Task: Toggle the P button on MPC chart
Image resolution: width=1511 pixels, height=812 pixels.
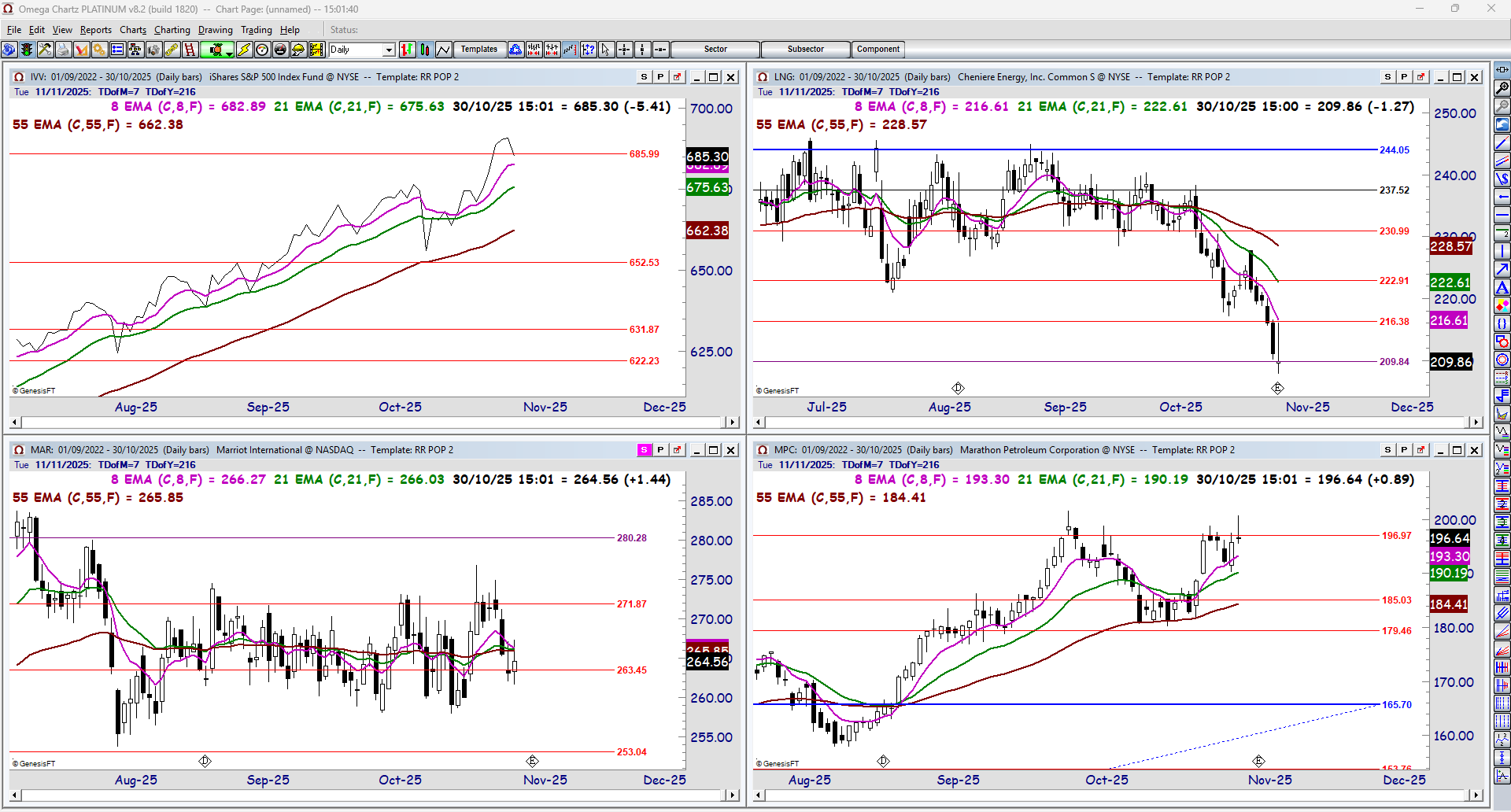Action: (1404, 450)
